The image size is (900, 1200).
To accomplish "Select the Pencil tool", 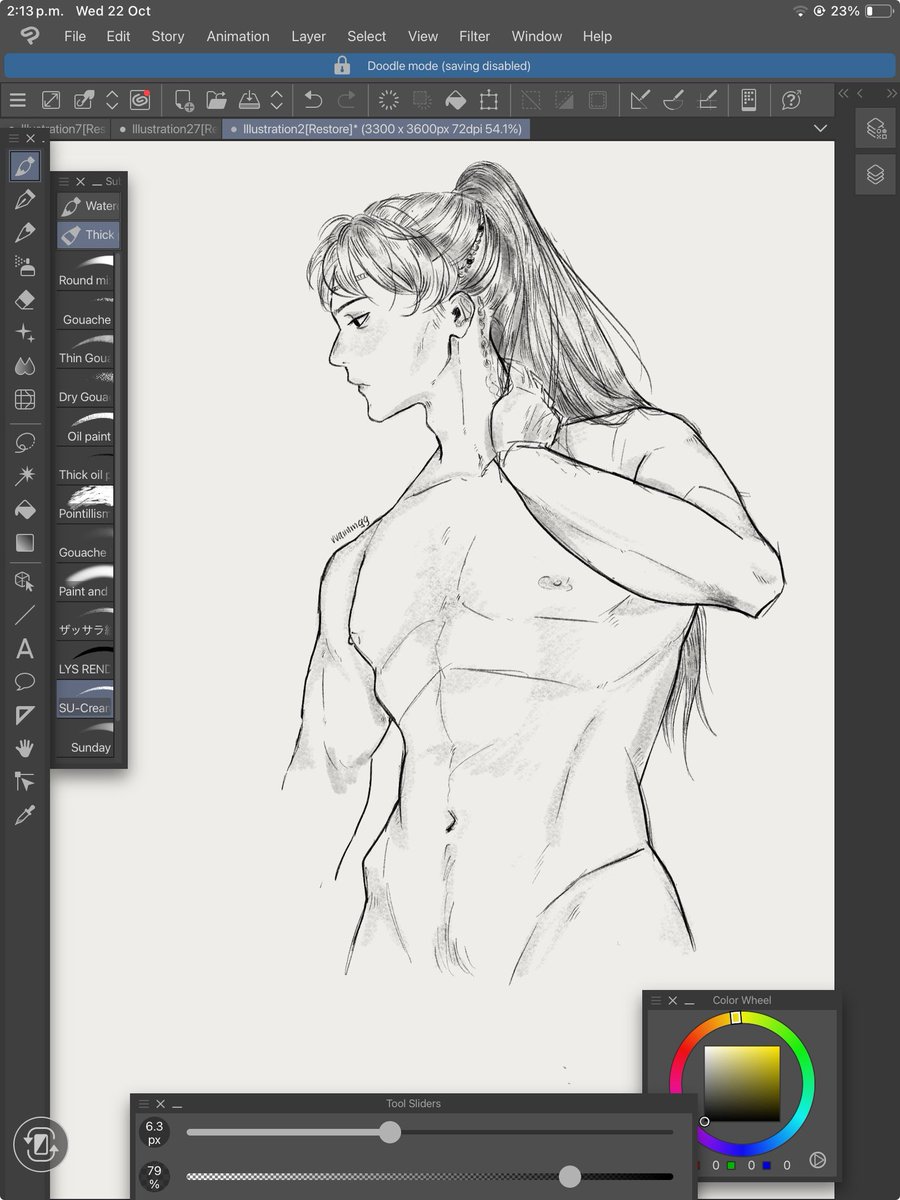I will tap(25, 233).
